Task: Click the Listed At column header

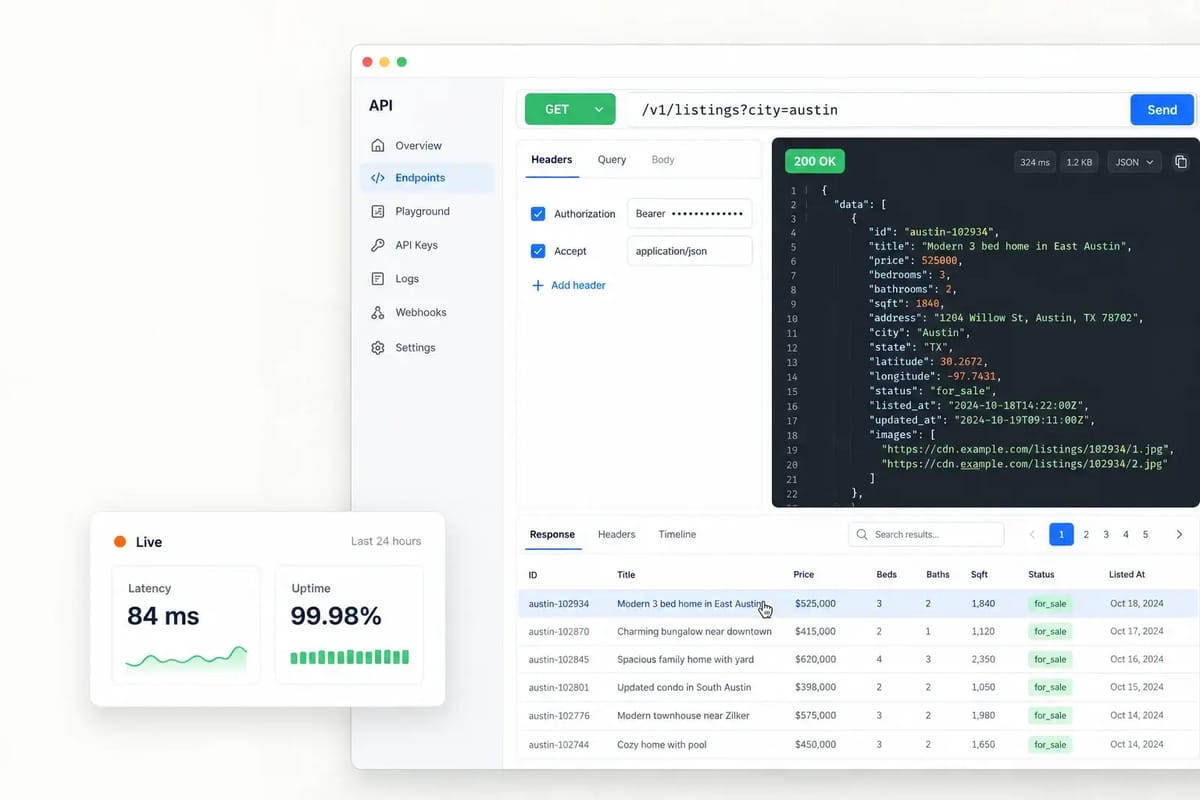Action: pos(1127,574)
